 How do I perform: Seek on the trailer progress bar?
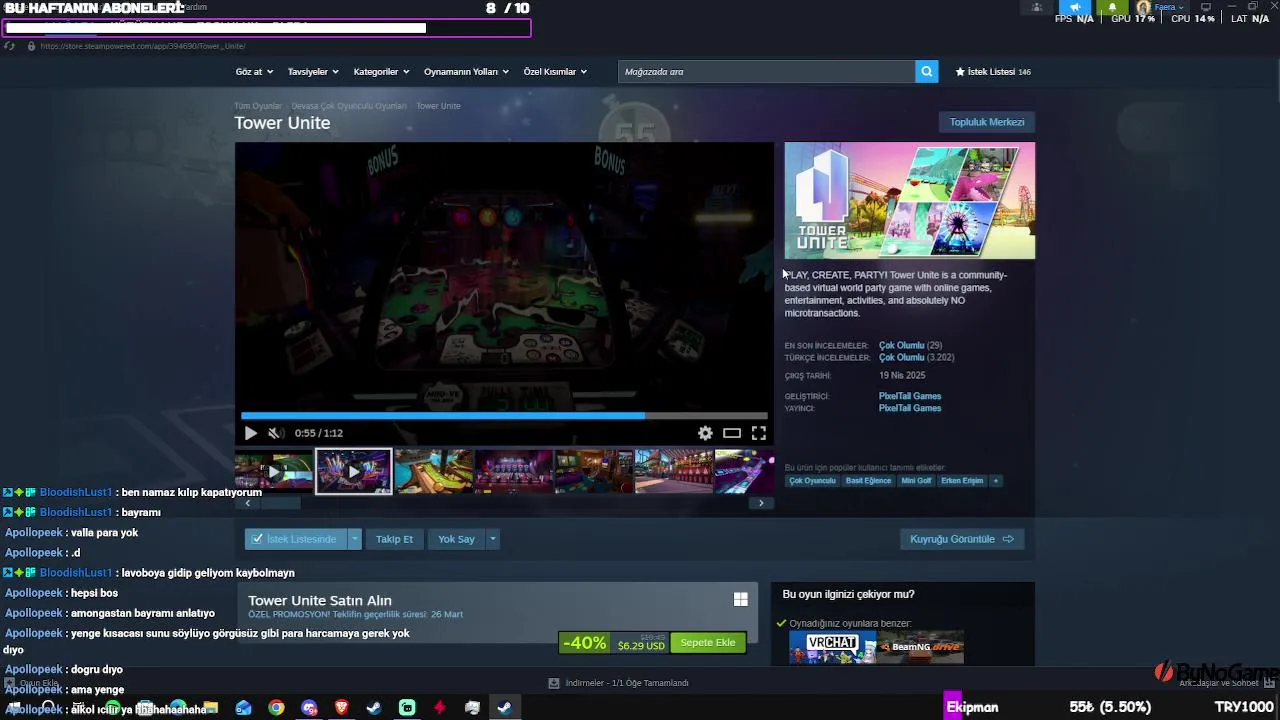click(504, 415)
